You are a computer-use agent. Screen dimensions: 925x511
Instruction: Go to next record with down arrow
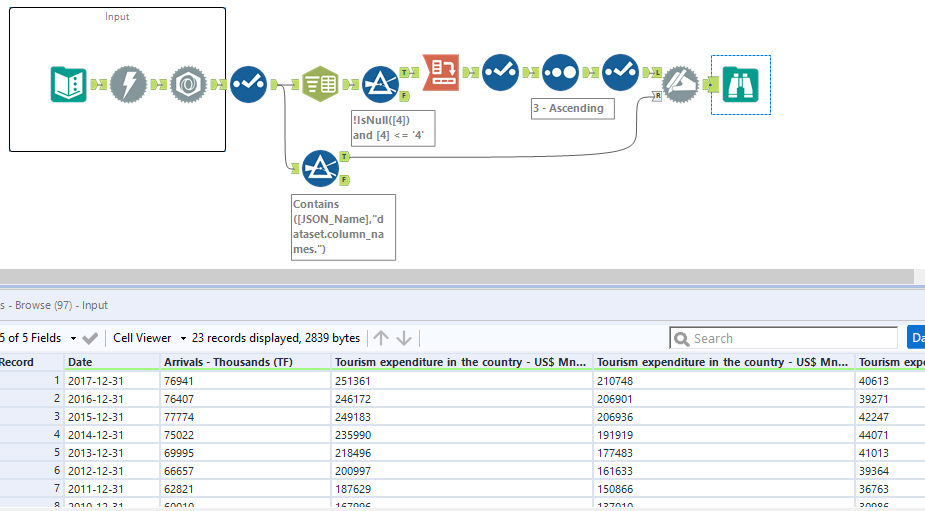coord(404,338)
